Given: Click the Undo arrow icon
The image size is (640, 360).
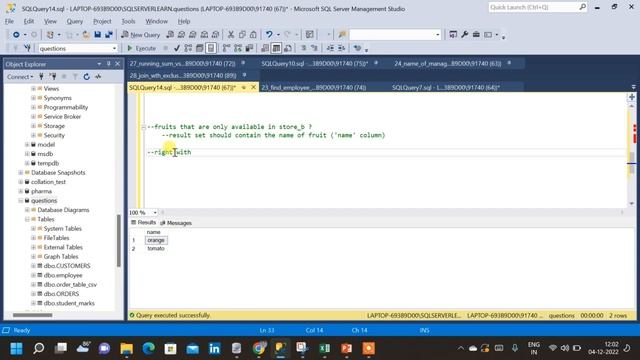Looking at the screenshot, I should (x=269, y=35).
